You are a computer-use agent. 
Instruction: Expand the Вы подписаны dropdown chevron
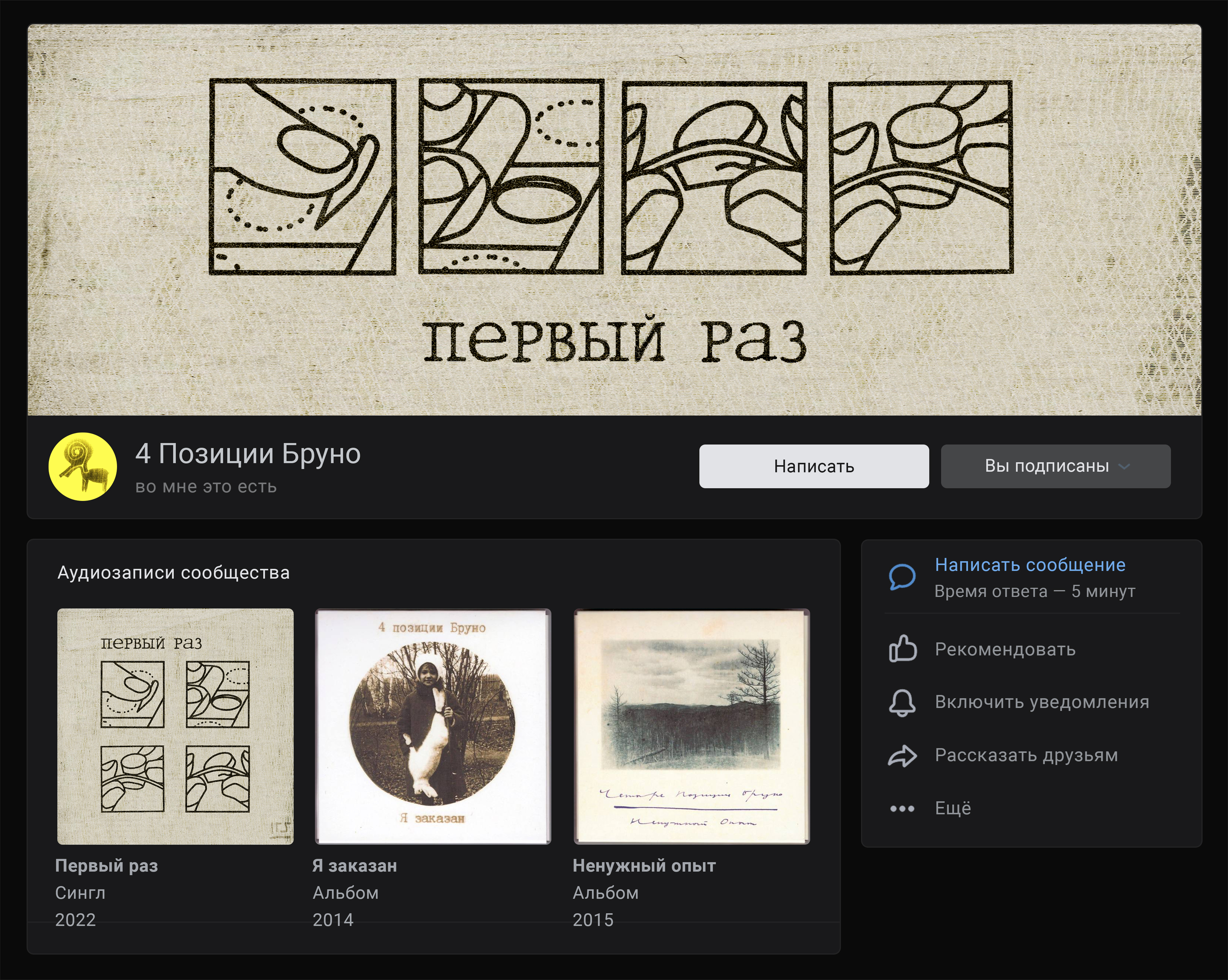click(1124, 466)
